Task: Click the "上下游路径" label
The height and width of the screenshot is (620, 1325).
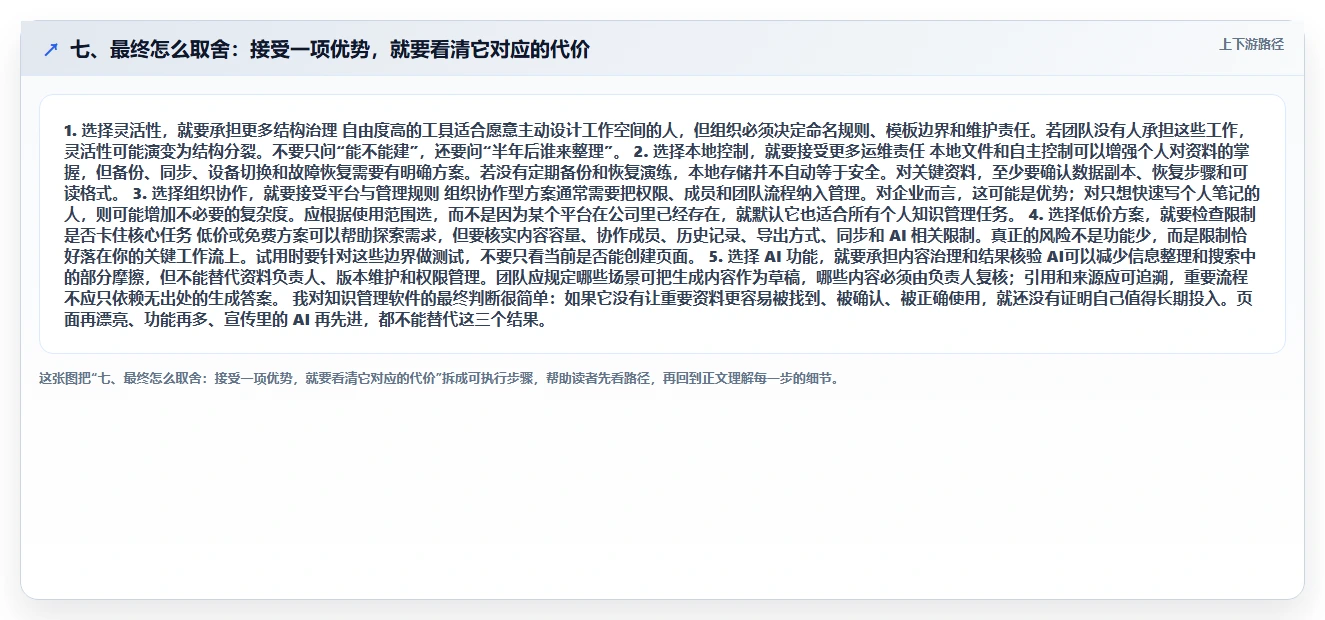Action: click(1251, 44)
